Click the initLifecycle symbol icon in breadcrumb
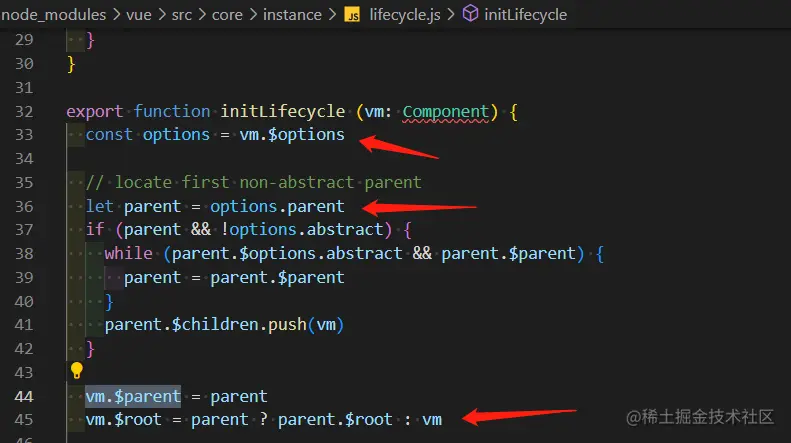The width and height of the screenshot is (791, 443). [x=469, y=15]
